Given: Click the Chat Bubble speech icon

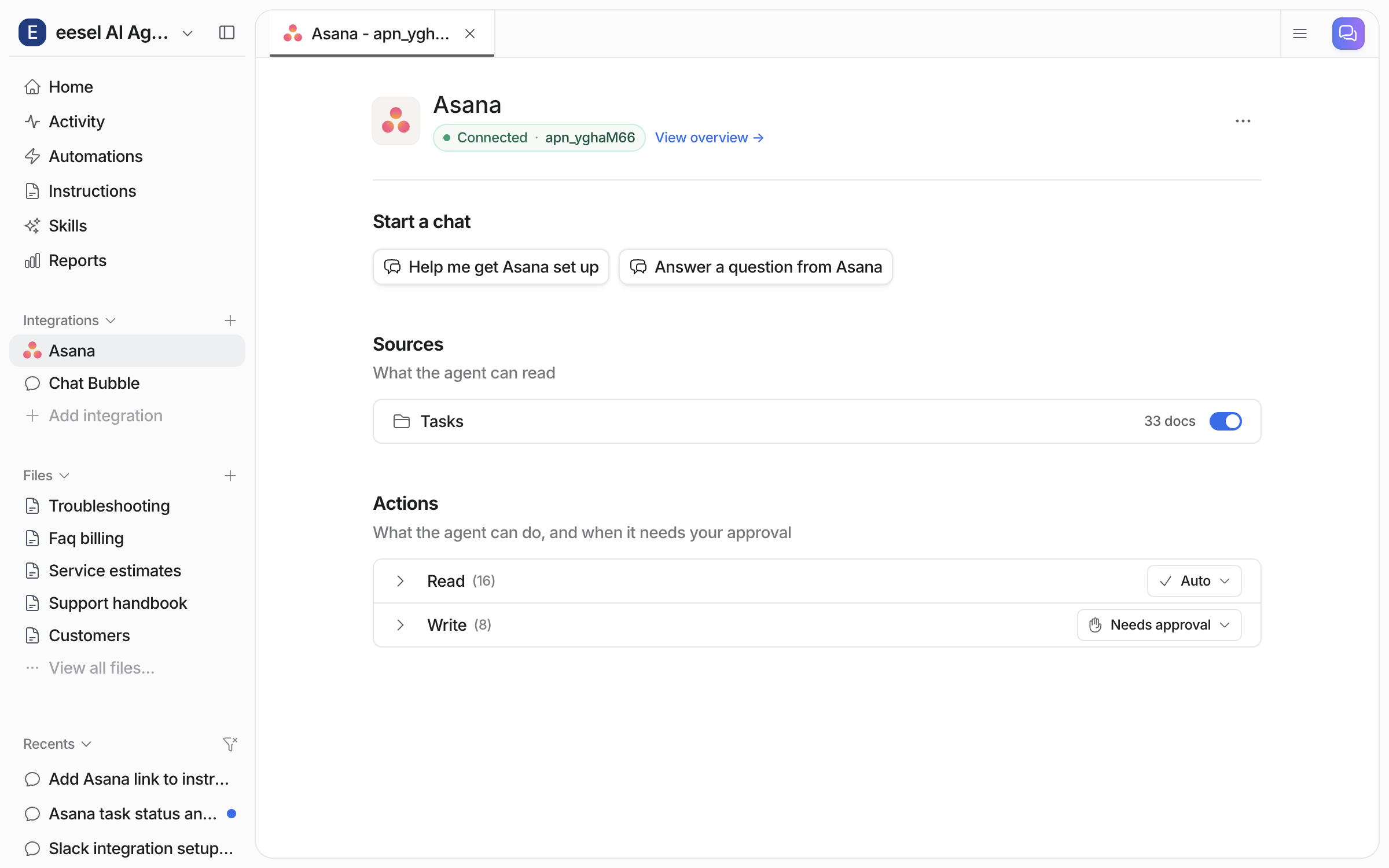Looking at the screenshot, I should click(x=32, y=383).
